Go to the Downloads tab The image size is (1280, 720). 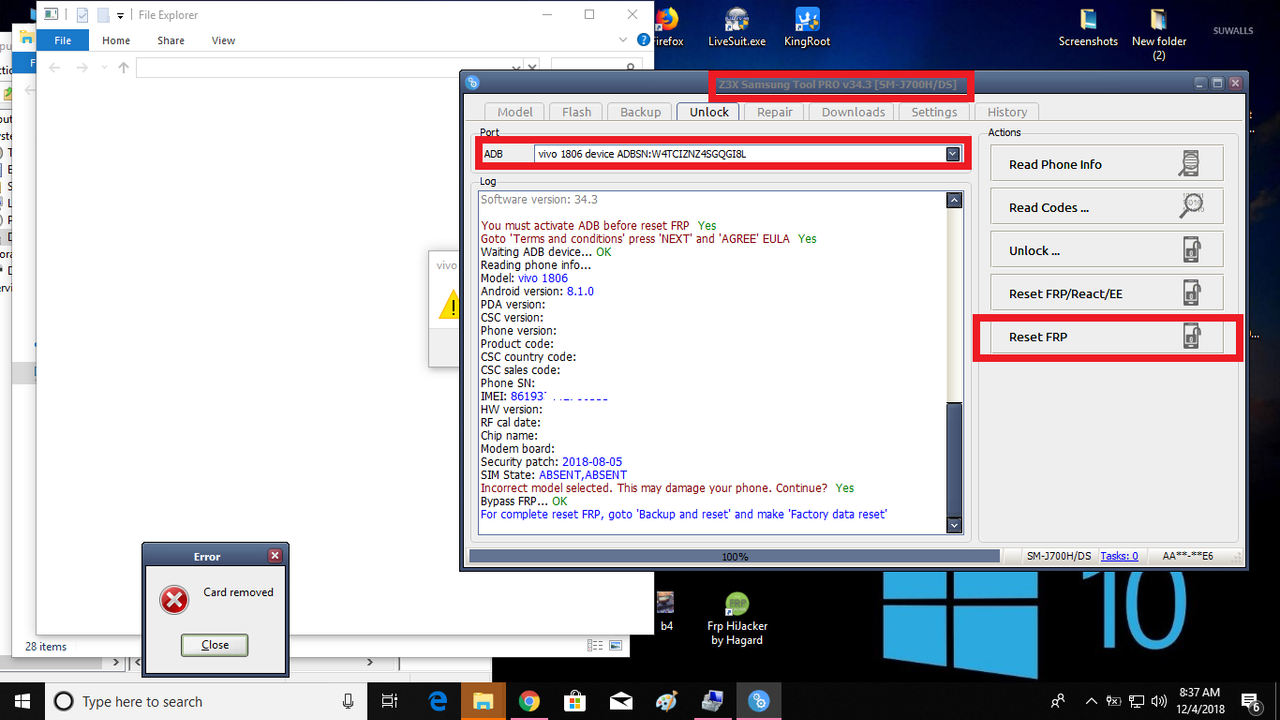[853, 112]
